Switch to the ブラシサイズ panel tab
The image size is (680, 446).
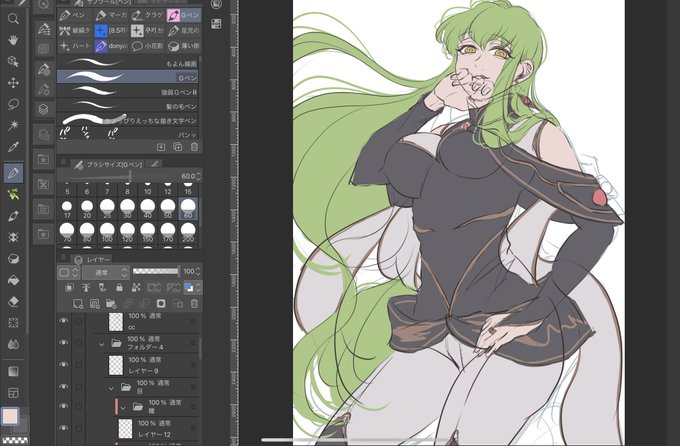[x=108, y=164]
